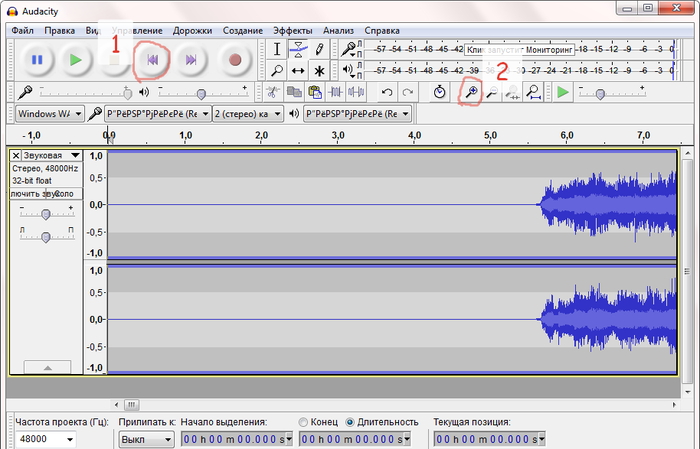Select the Длительность radio button

tap(350, 422)
